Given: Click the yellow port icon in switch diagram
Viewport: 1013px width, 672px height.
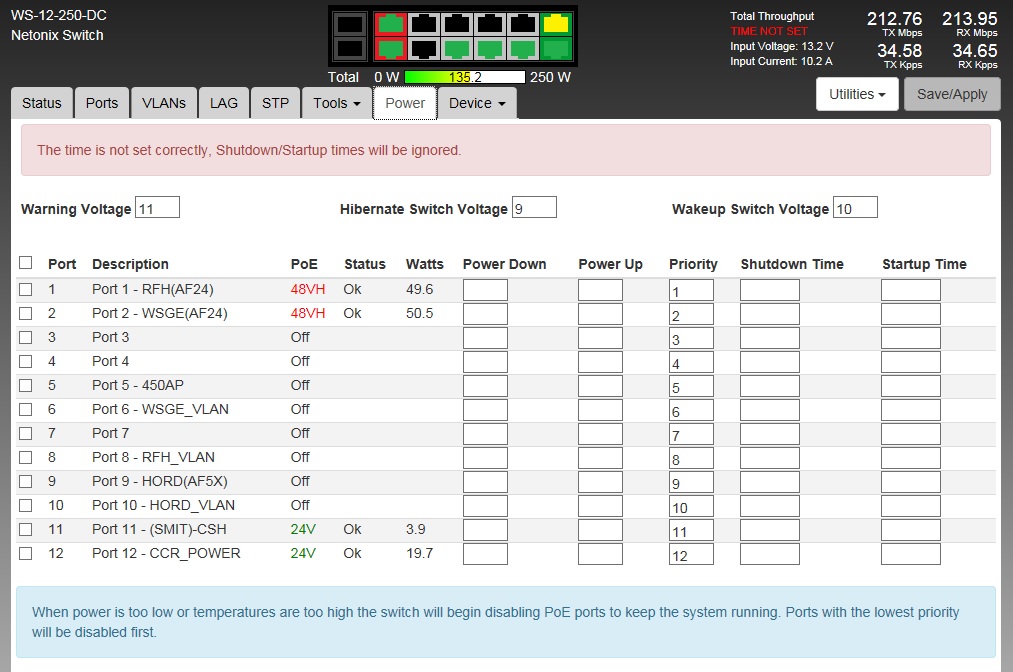Looking at the screenshot, I should [556, 23].
